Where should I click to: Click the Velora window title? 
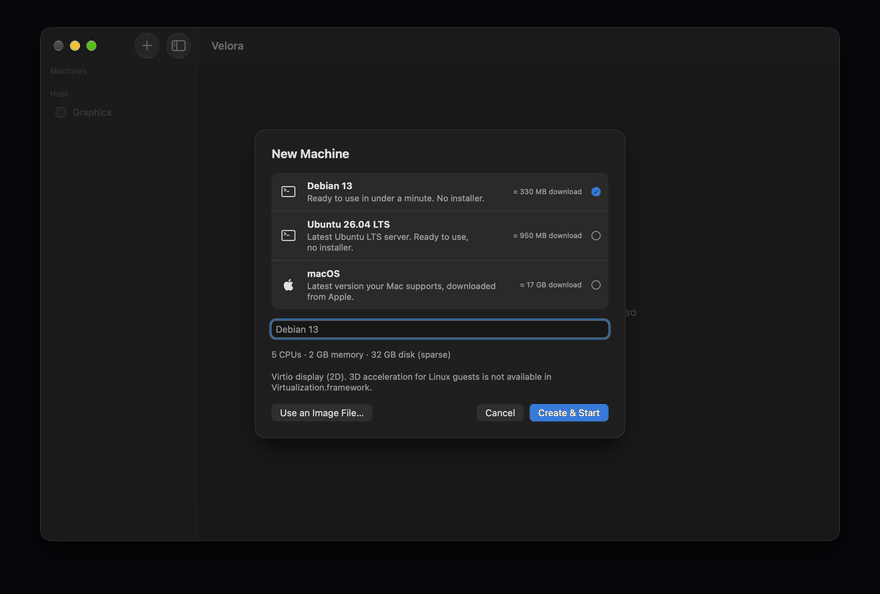227,45
